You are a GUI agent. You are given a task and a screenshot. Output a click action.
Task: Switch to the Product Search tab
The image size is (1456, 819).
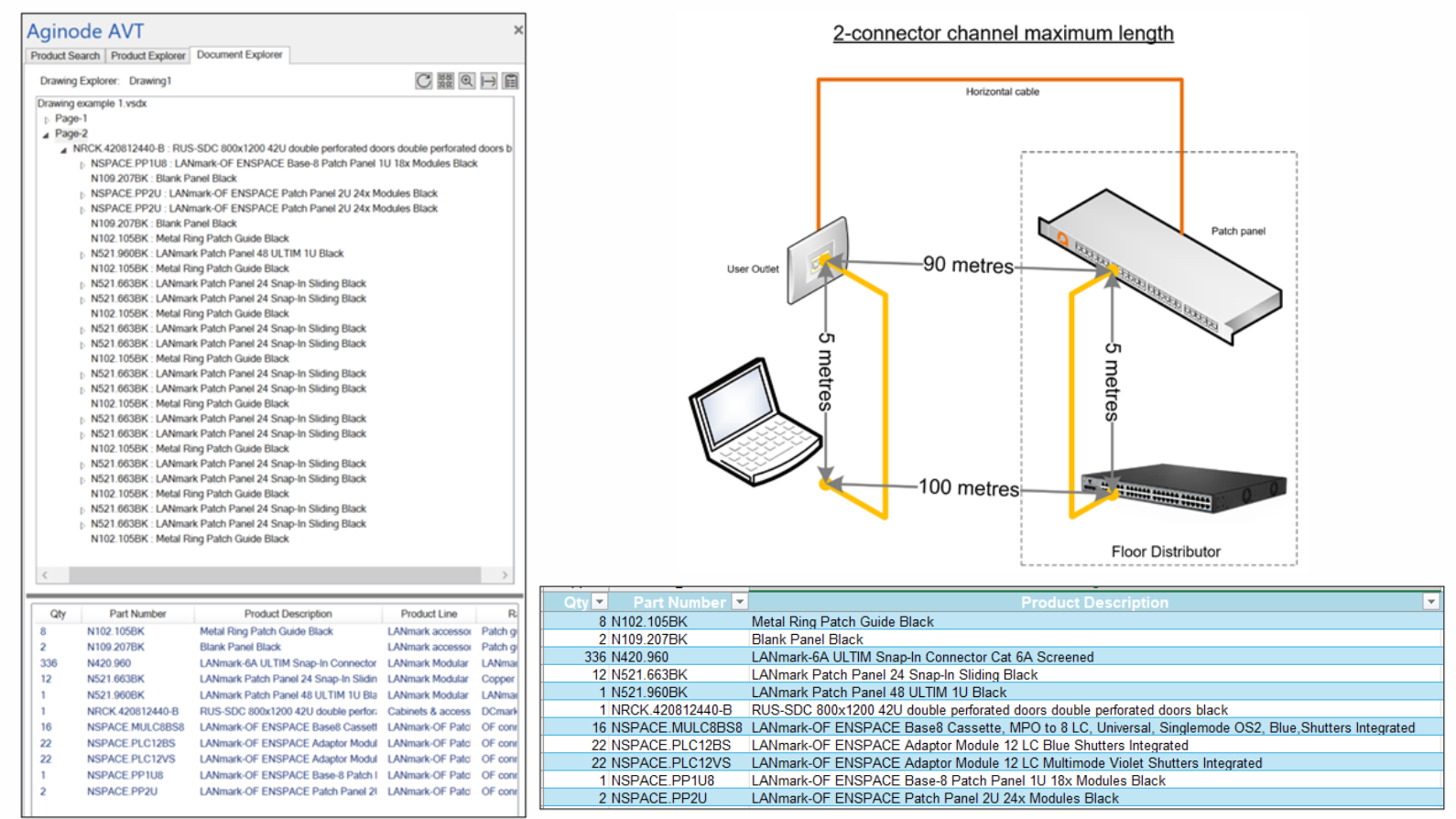[x=65, y=56]
